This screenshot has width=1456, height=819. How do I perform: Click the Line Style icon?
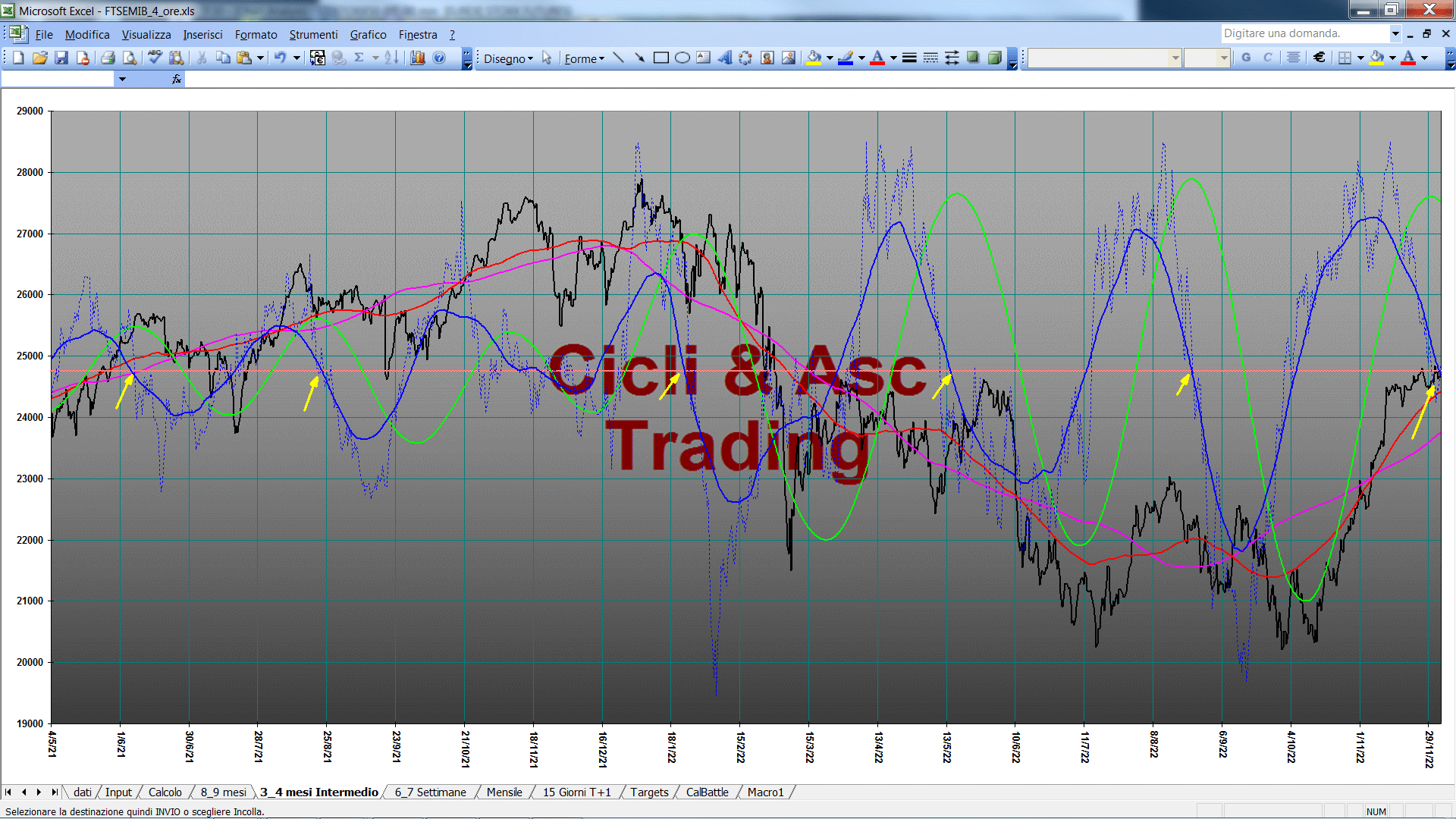coord(909,58)
